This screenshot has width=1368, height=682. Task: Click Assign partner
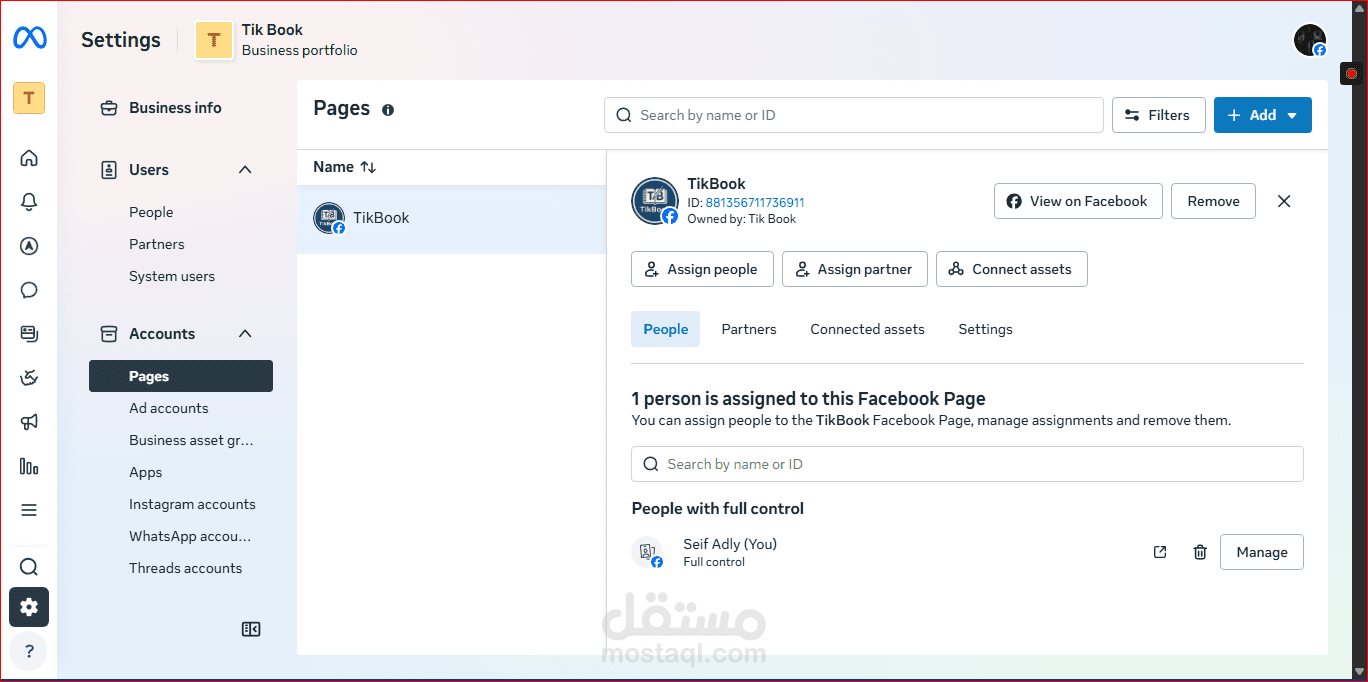click(855, 269)
